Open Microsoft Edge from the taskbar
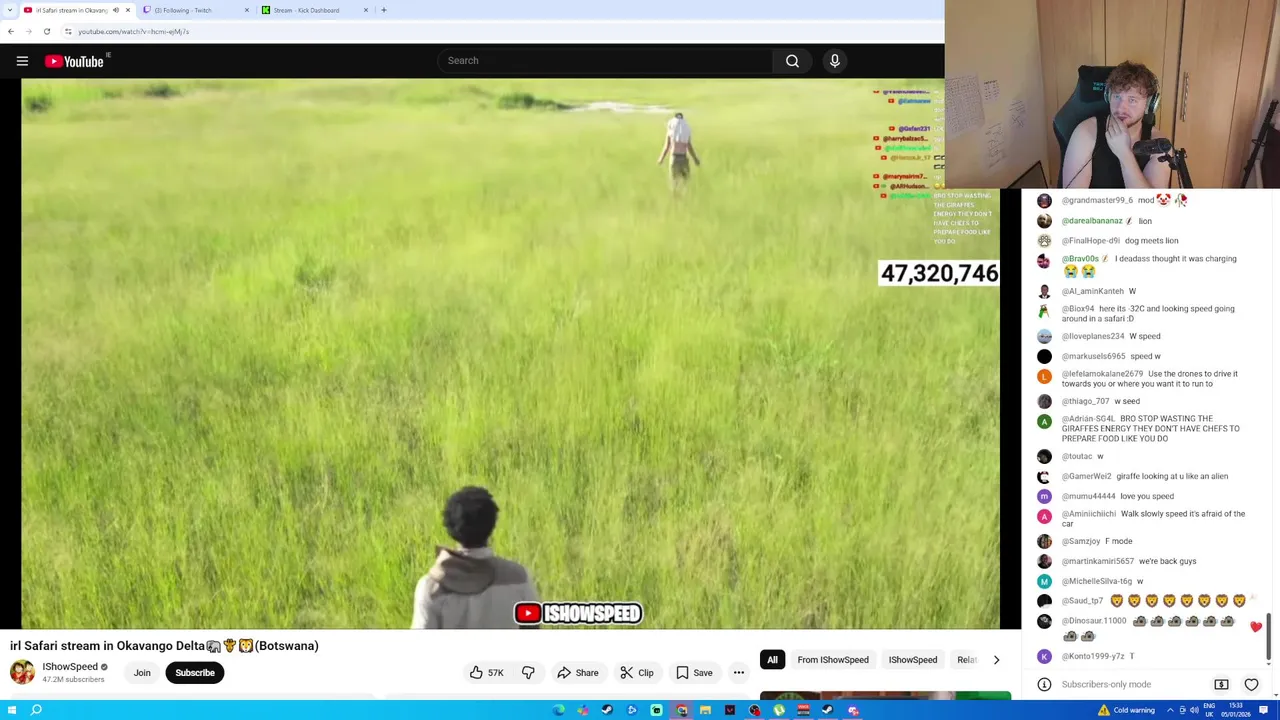The width and height of the screenshot is (1280, 720). [x=558, y=710]
